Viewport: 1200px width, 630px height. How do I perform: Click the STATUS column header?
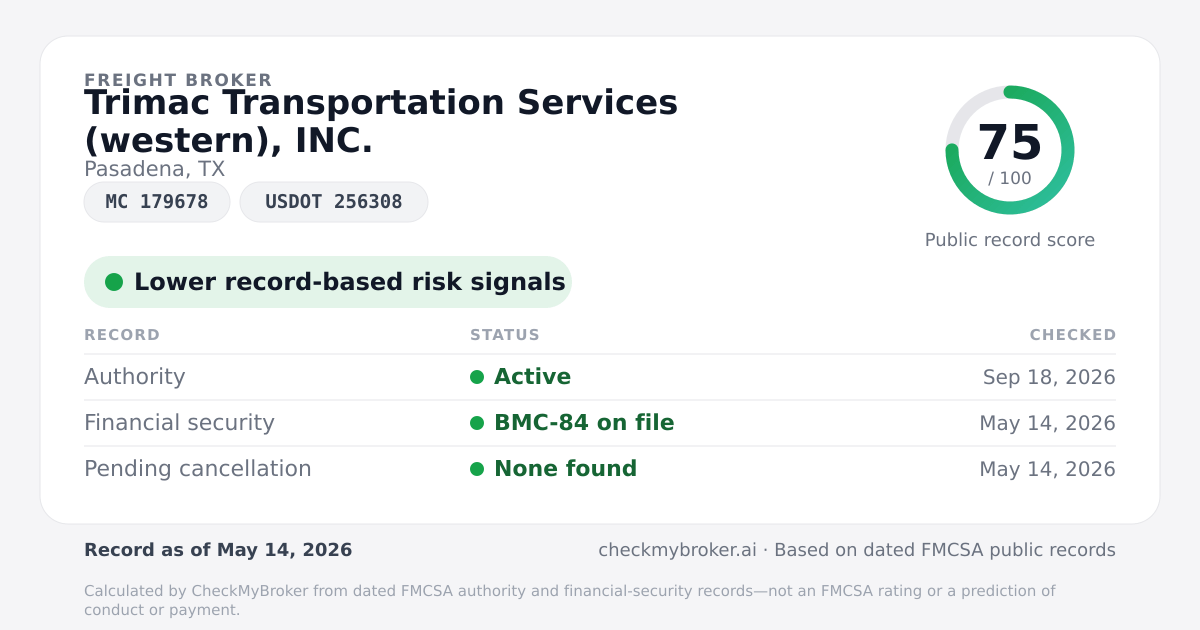[505, 335]
